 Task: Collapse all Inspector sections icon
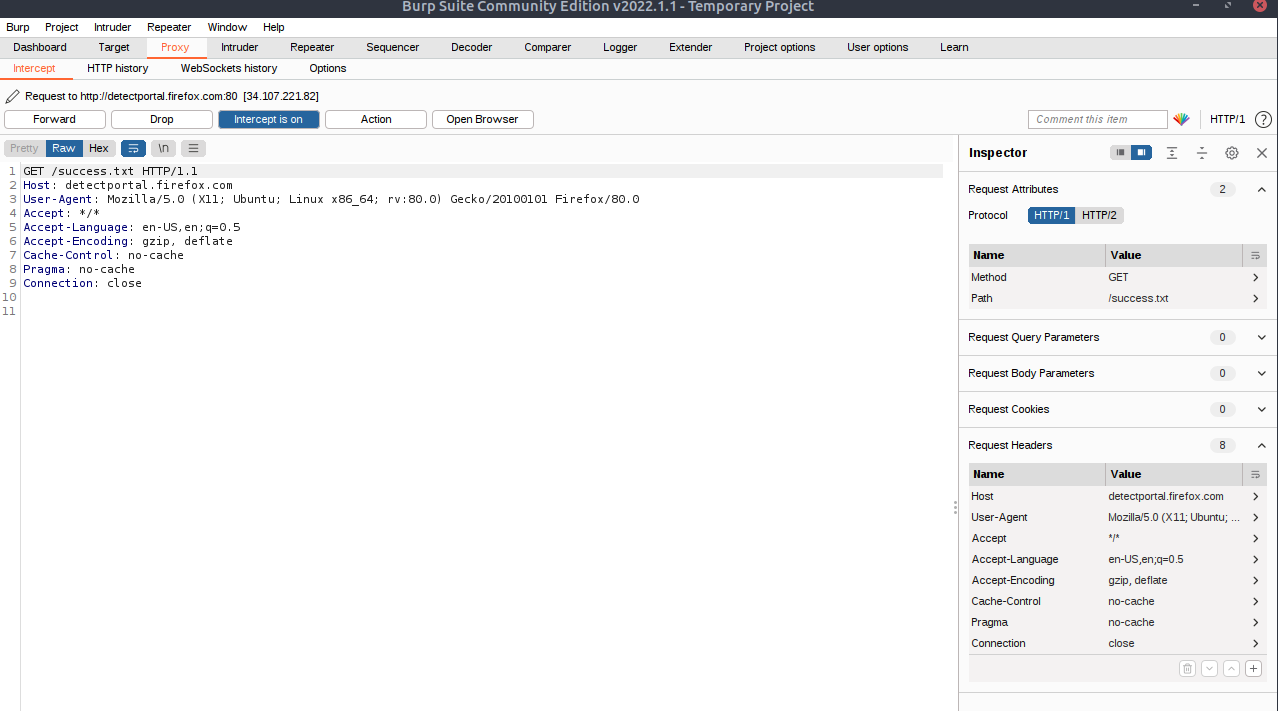pyautogui.click(x=1202, y=153)
